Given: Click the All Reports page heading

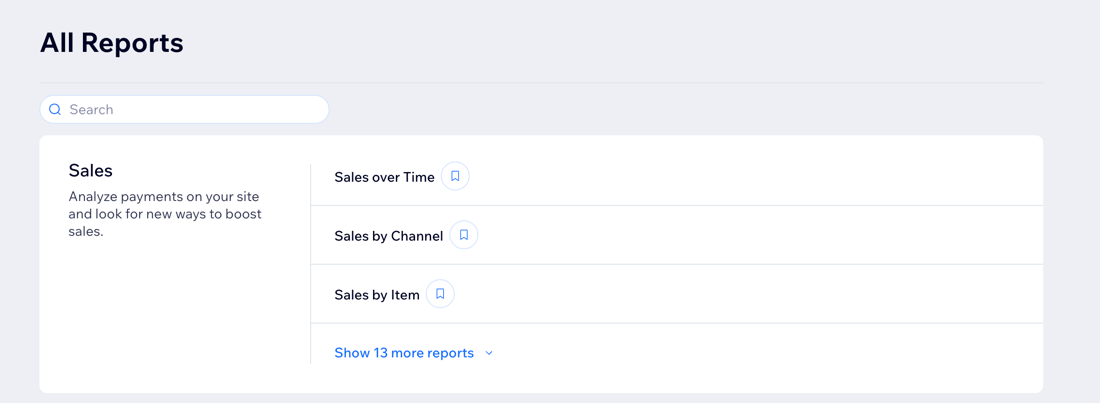Looking at the screenshot, I should click(x=112, y=43).
